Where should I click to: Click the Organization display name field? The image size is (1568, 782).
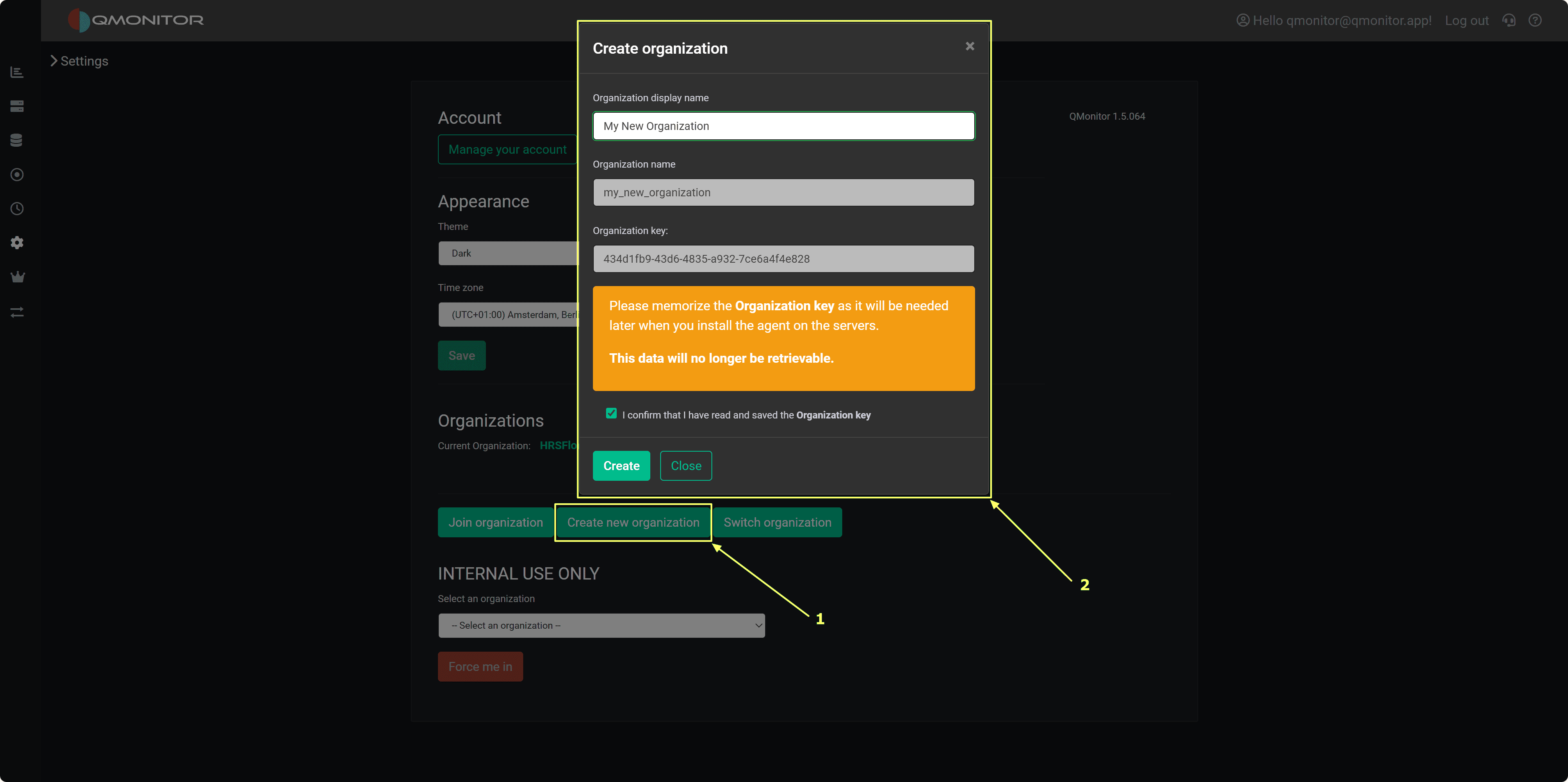784,126
